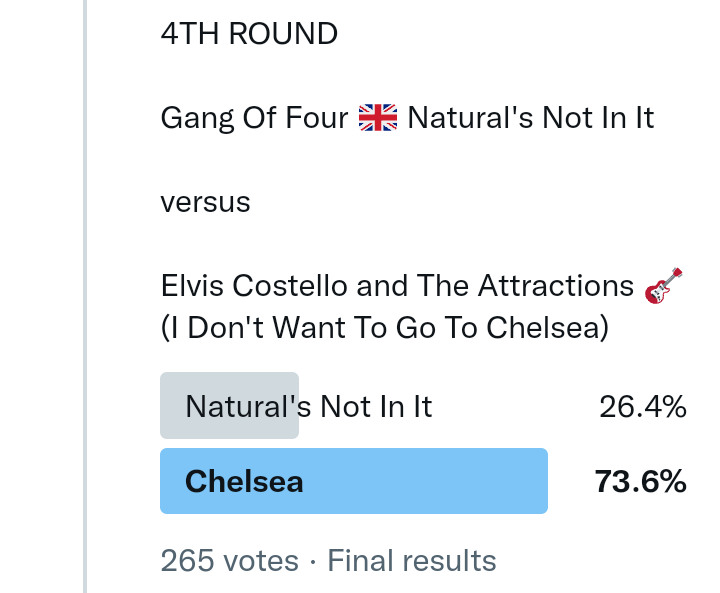This screenshot has height=593, width=720.
Task: Click the "Final results" status text
Action: coord(412,561)
